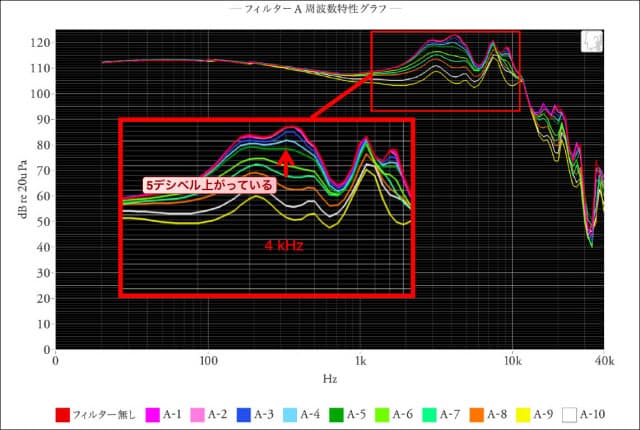Select the y-axis title dB re 20u Pa
Screen dimensions: 640x430
(x=23, y=189)
